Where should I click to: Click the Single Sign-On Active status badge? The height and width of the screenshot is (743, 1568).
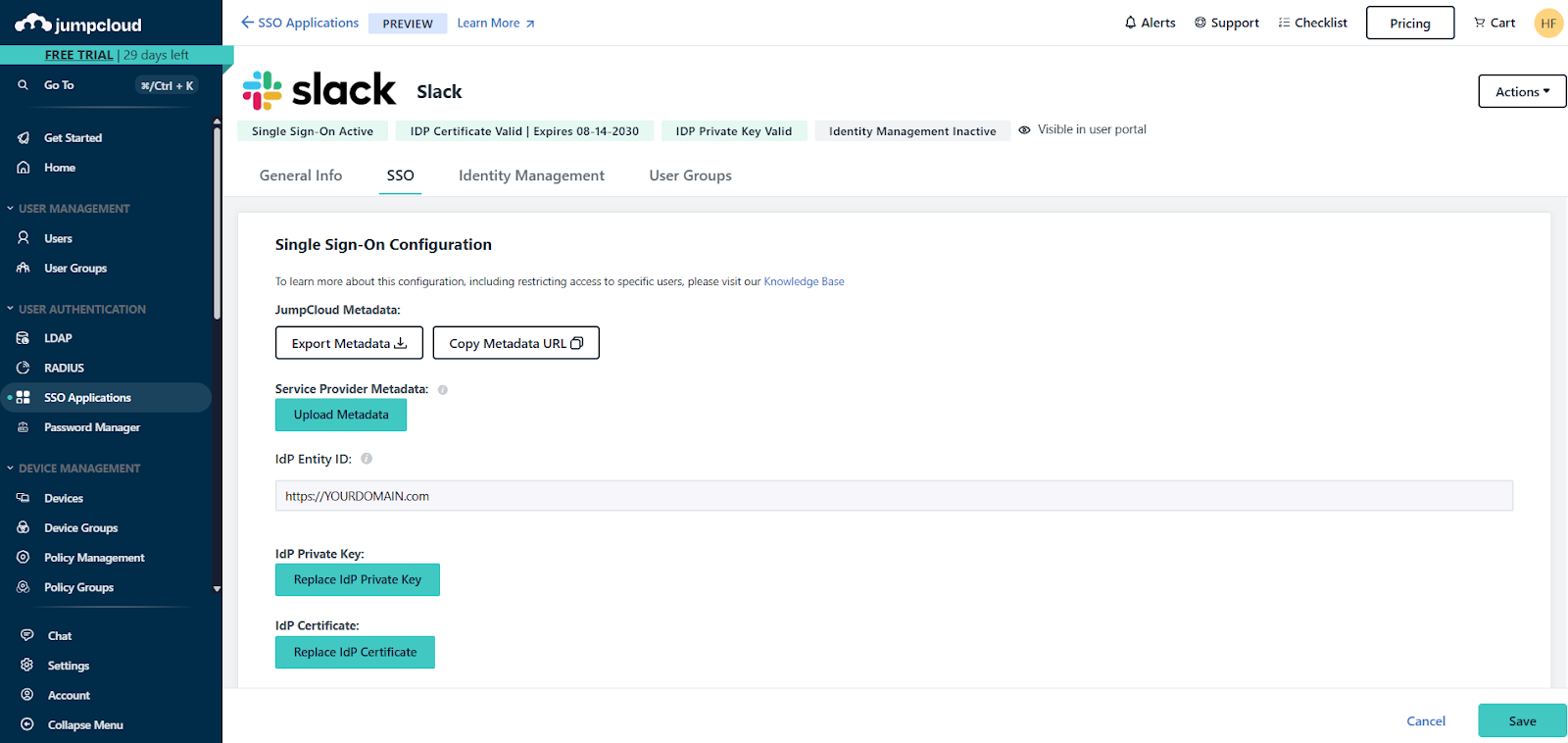(x=313, y=131)
